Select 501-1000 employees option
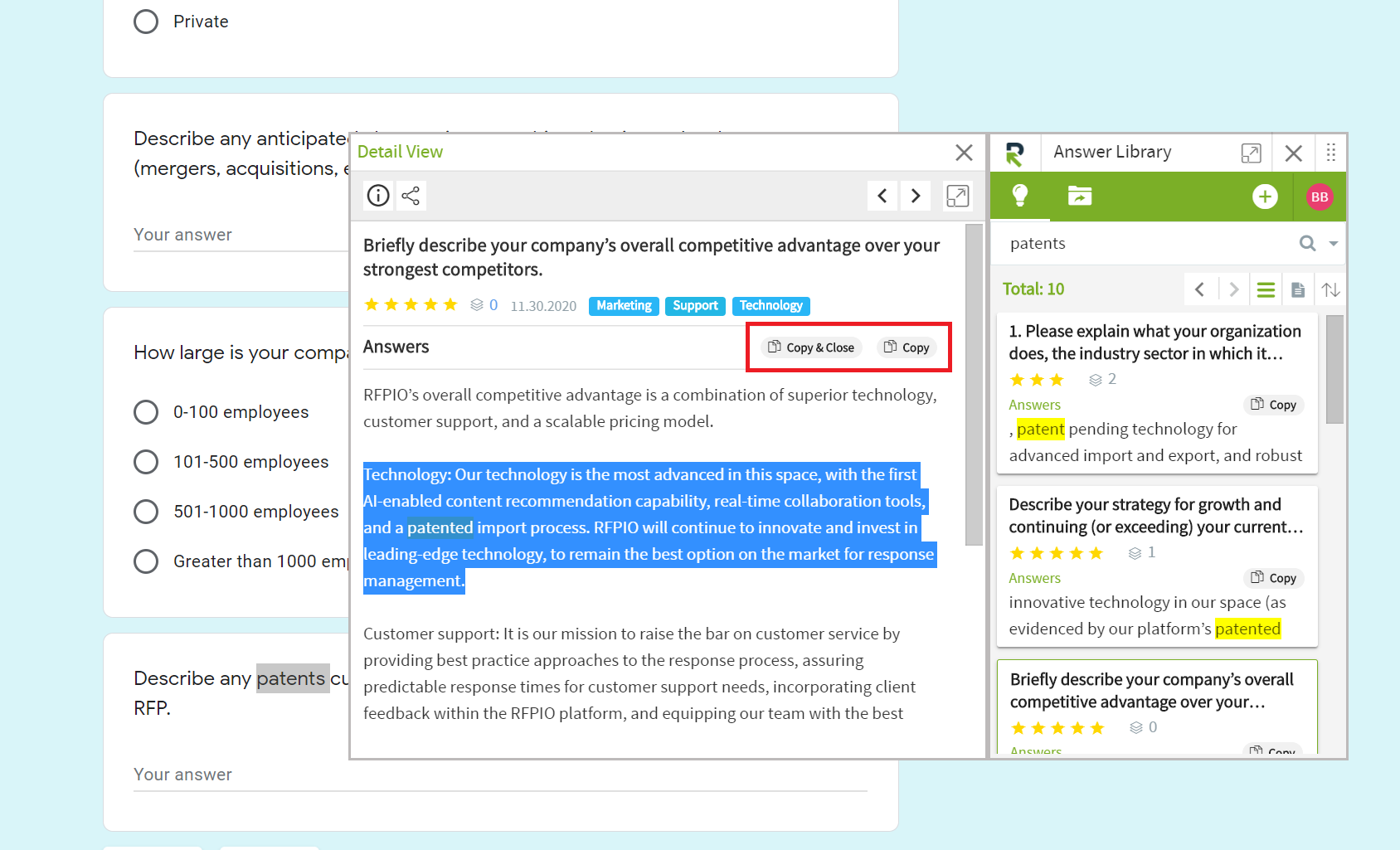The image size is (1400, 850). [x=146, y=512]
